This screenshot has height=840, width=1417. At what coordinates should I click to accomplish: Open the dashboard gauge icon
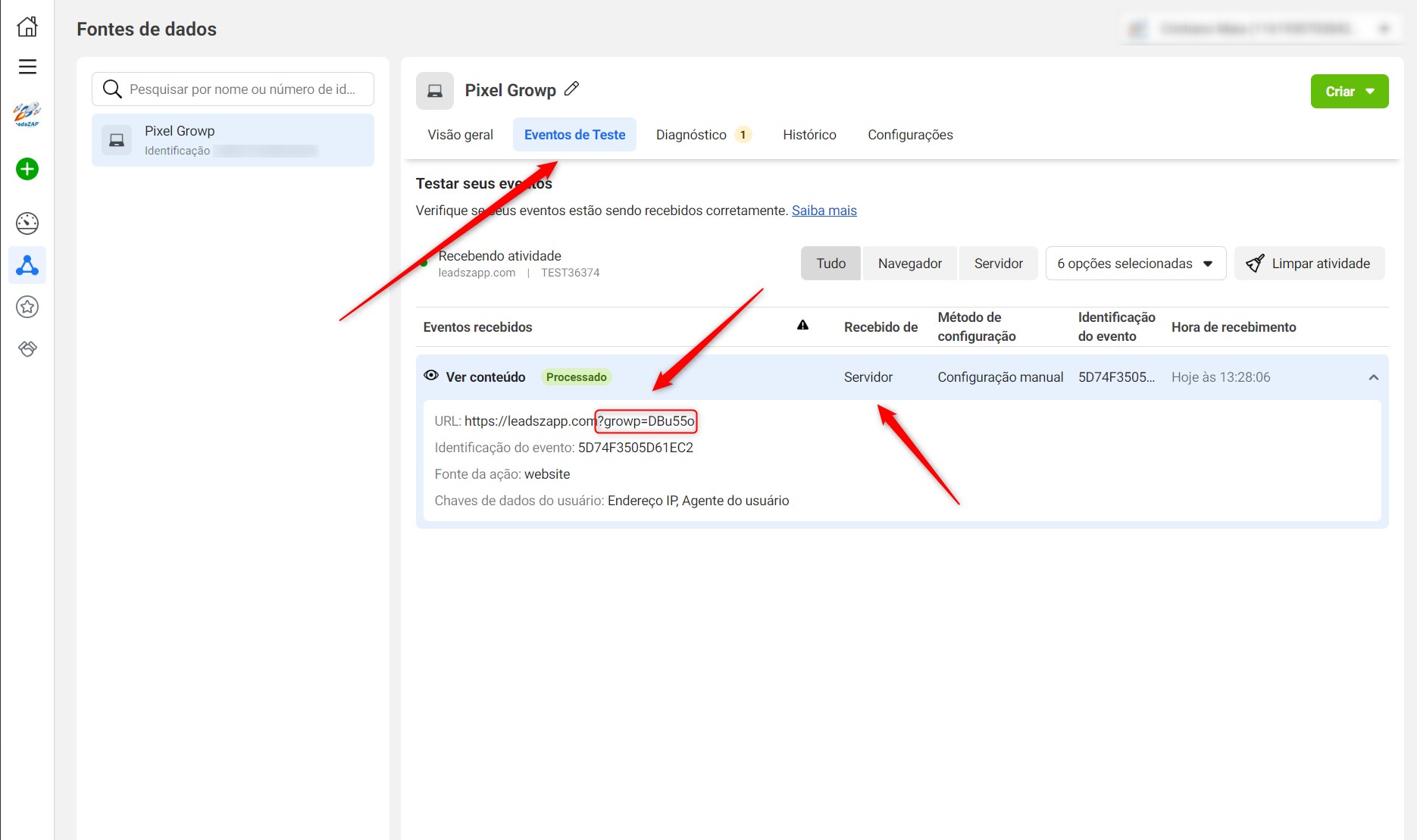coord(27,223)
